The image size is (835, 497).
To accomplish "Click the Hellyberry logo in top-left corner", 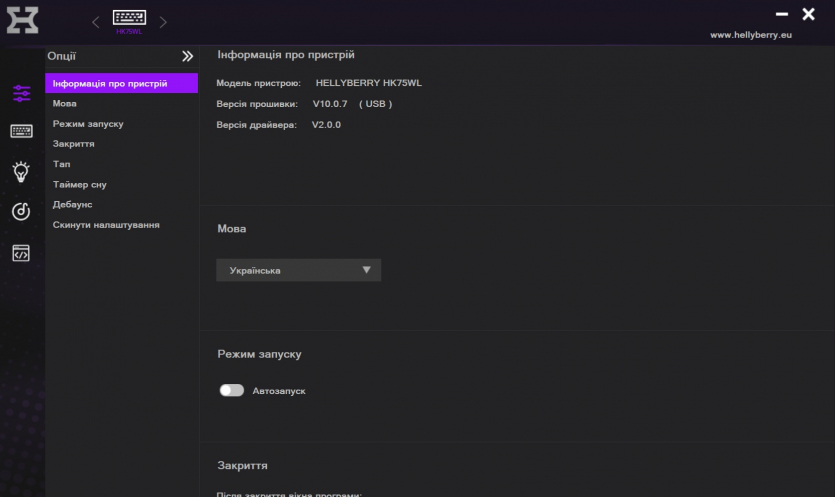I will coord(22,19).
